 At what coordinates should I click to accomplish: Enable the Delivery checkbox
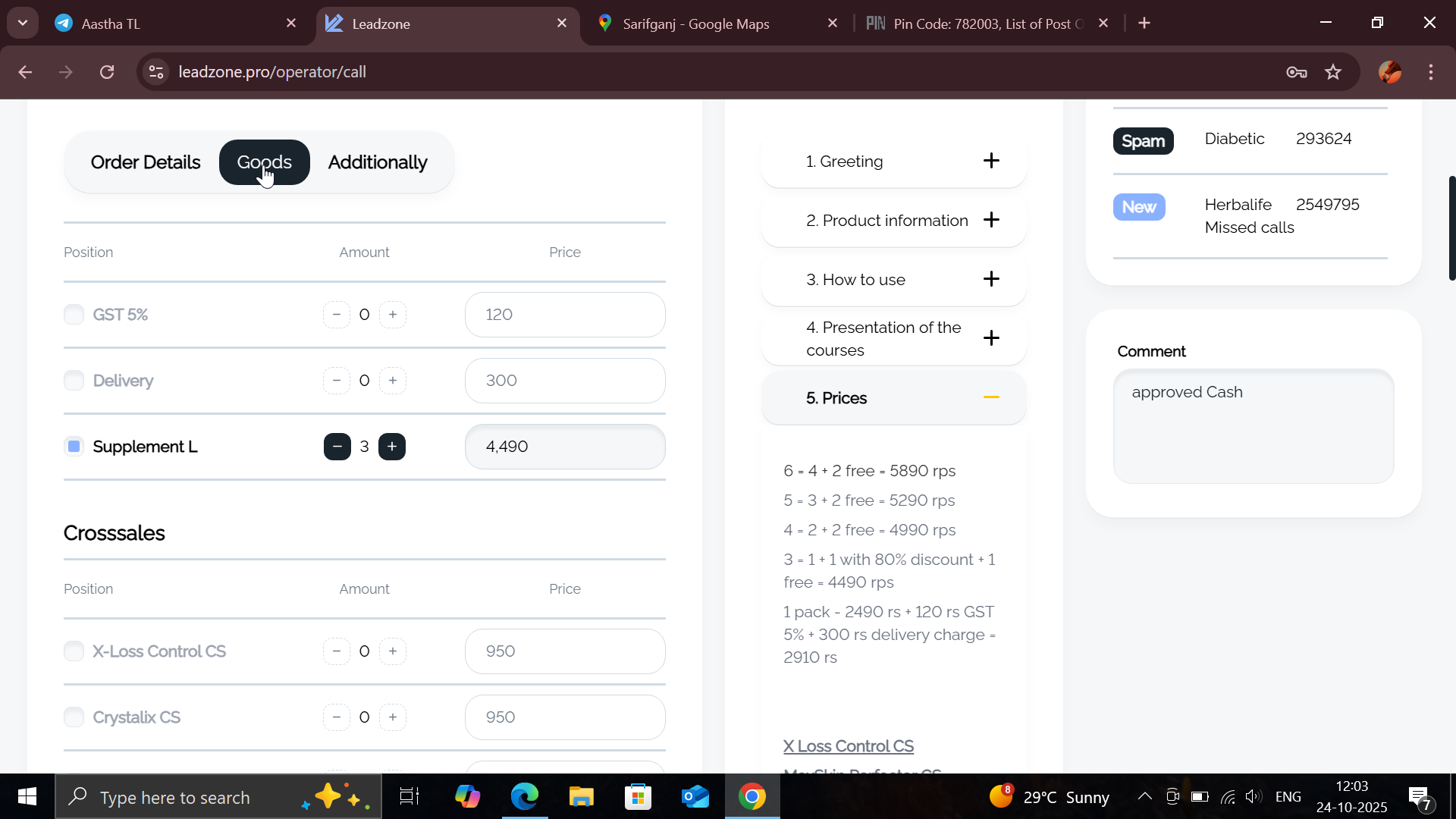click(x=74, y=381)
